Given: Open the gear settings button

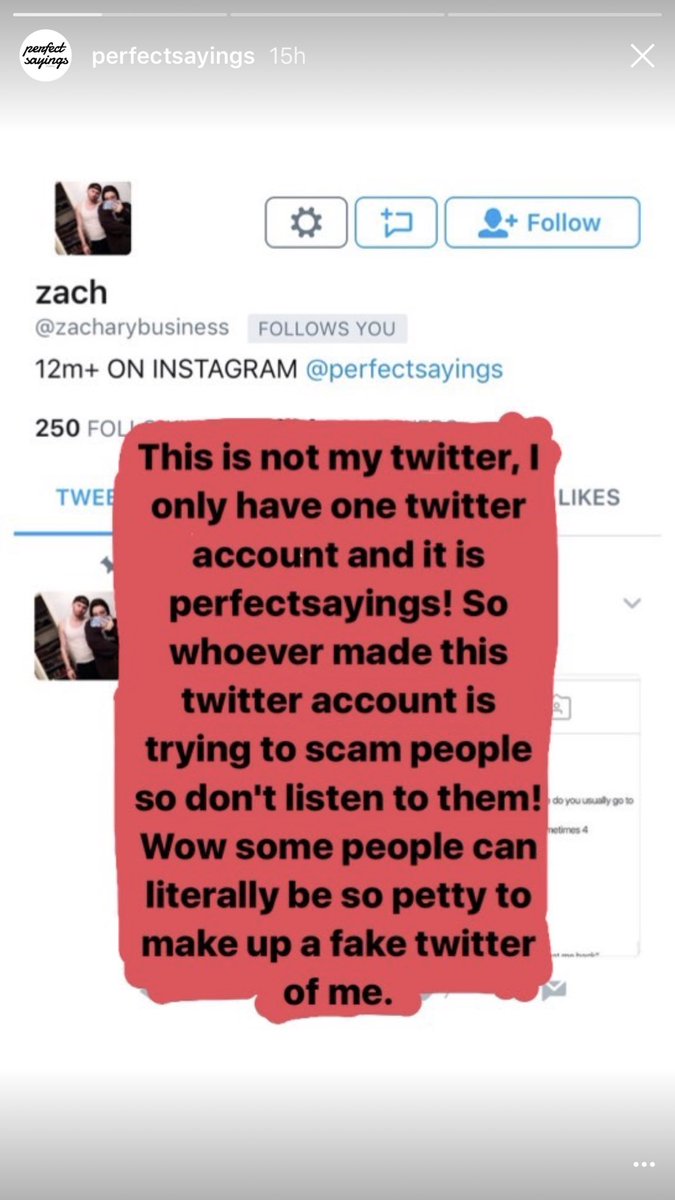Looking at the screenshot, I should (306, 222).
